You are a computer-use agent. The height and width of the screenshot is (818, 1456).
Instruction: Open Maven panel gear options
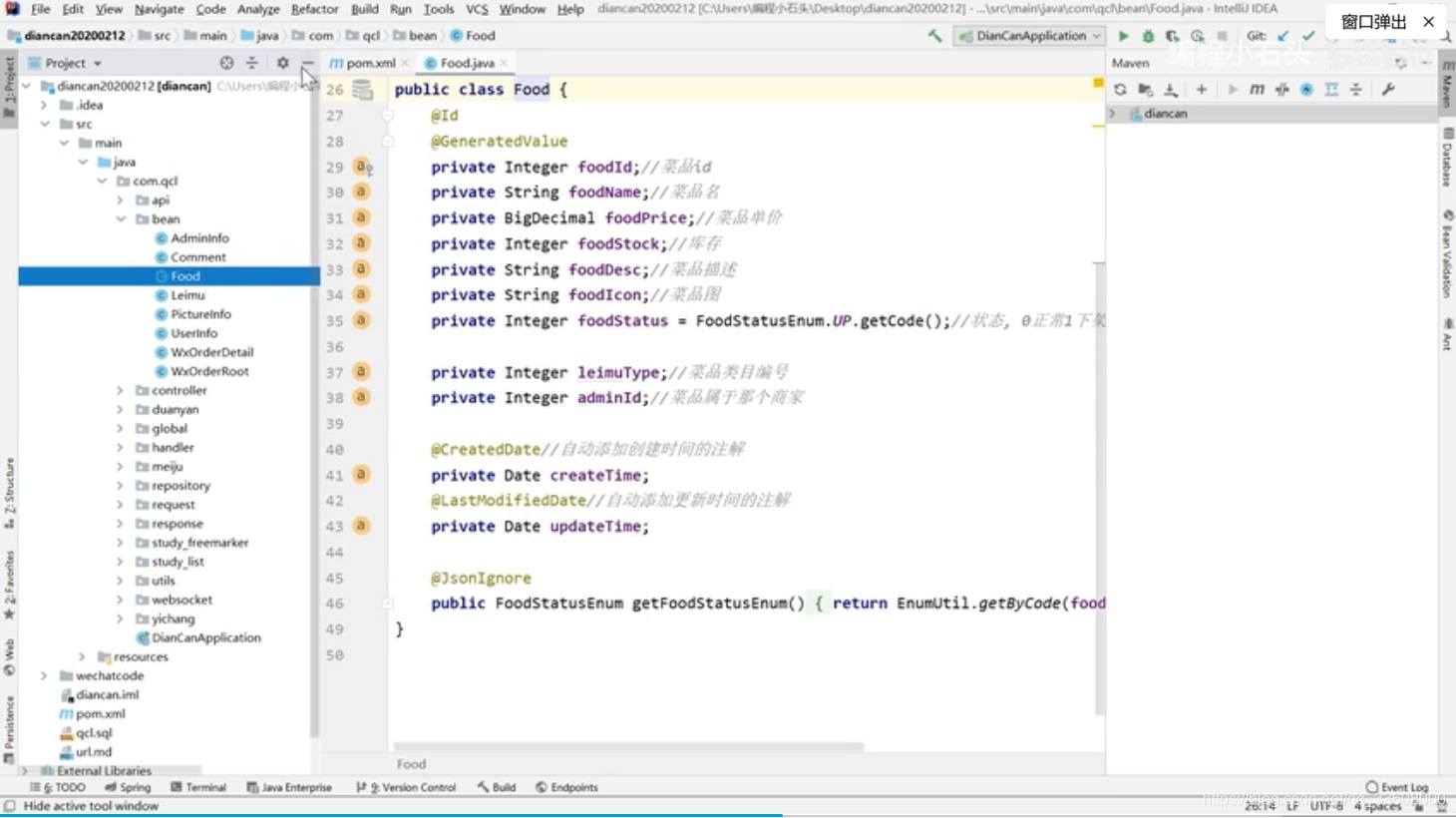coord(1401,63)
